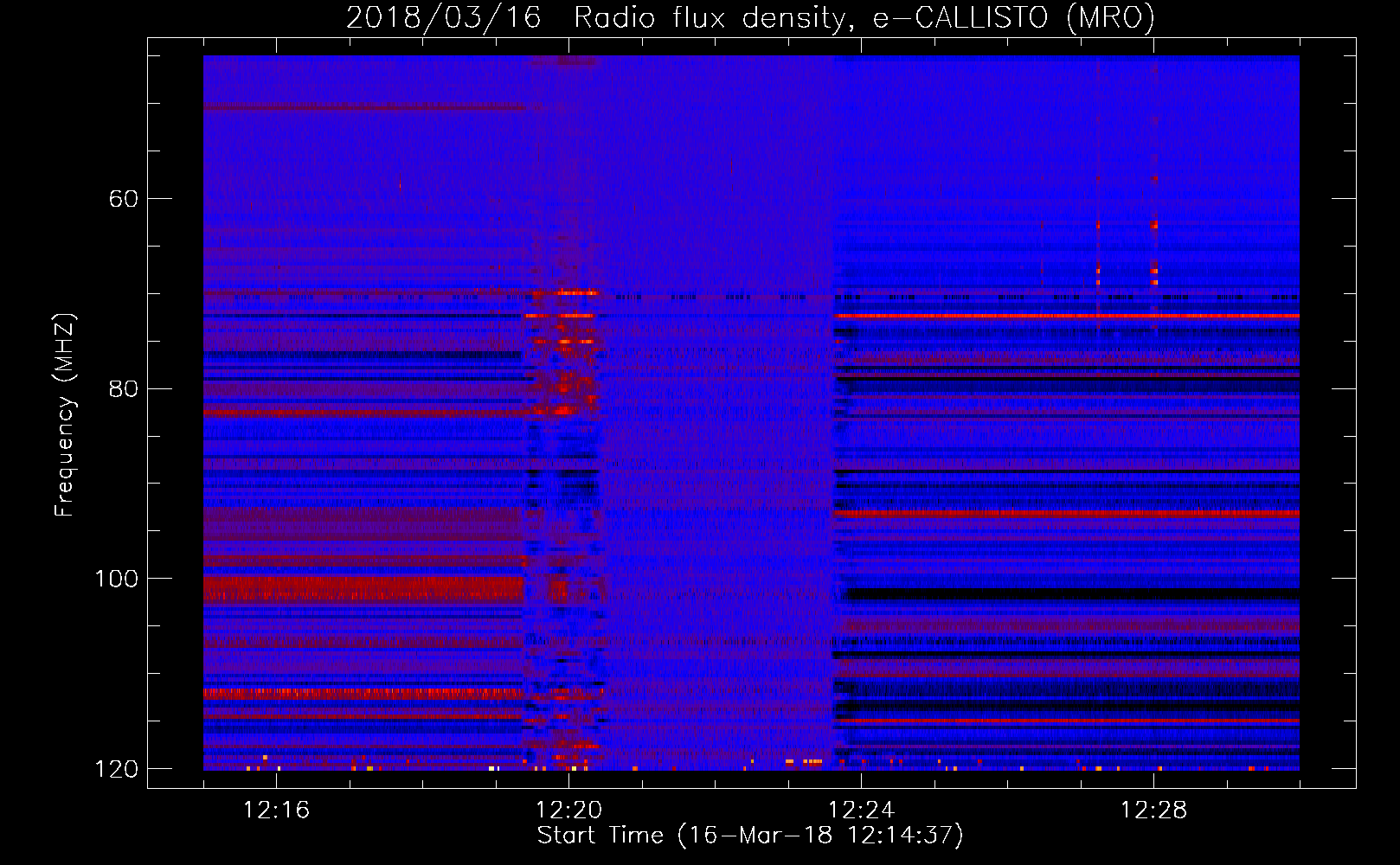The image size is (1400, 865).
Task: Click the 12:20 time axis label
Action: pos(568,810)
